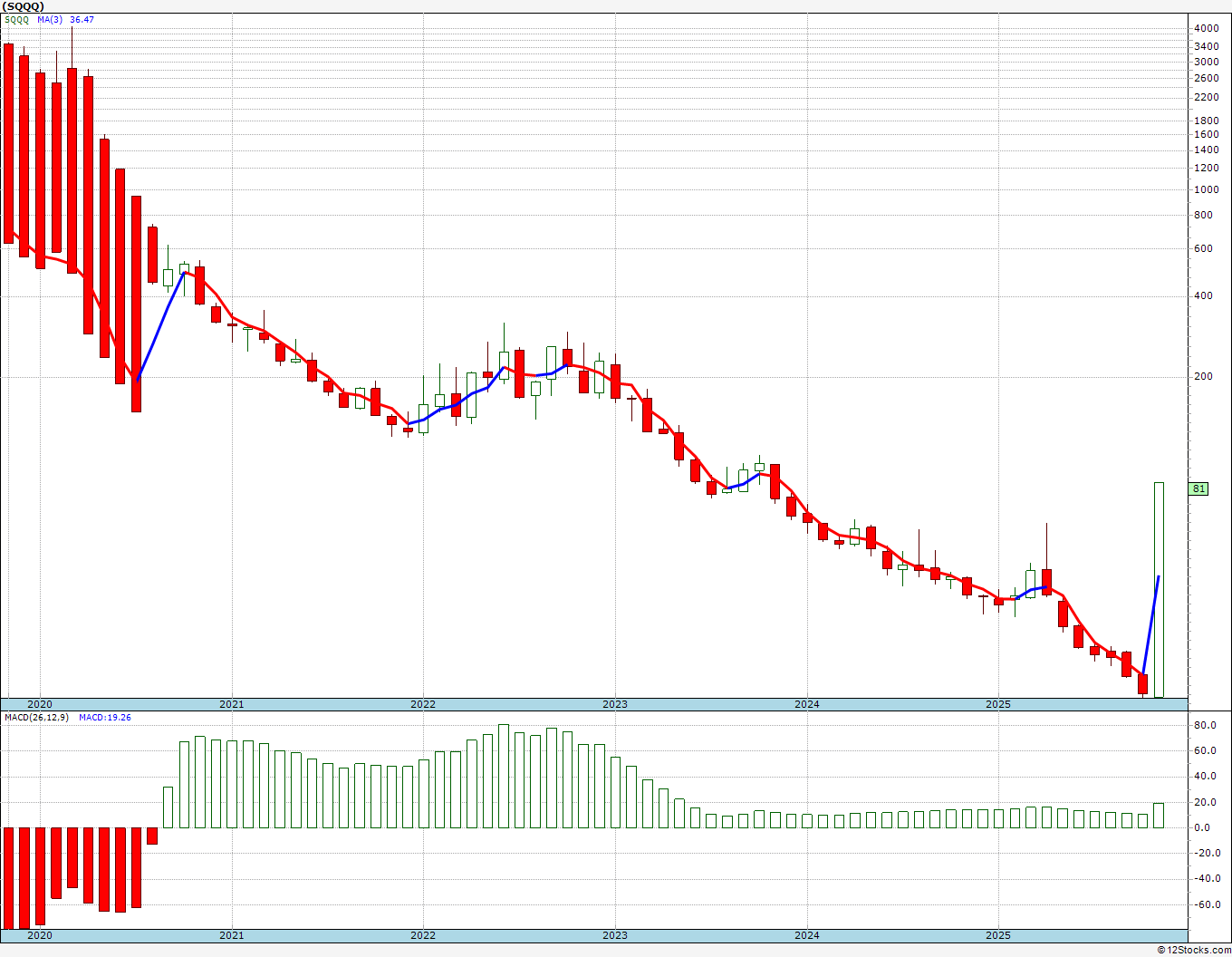
Task: Click the 1000 price axis label
Action: tap(1206, 190)
